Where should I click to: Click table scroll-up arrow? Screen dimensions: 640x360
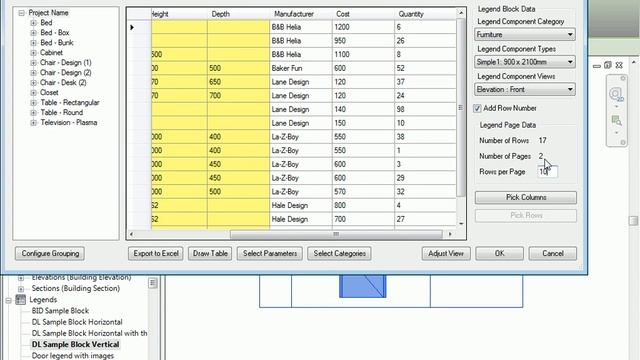point(461,13)
